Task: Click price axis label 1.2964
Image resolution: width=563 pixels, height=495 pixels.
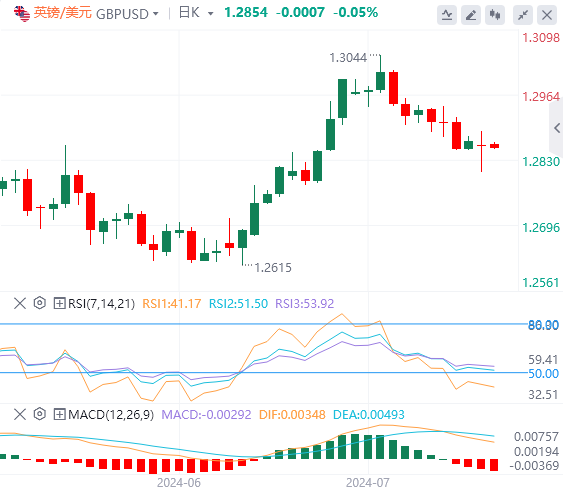Action: pos(541,97)
